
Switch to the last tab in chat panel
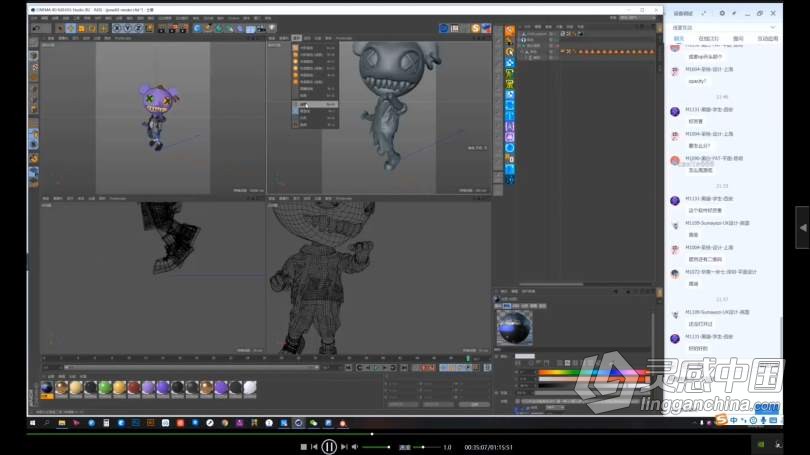coord(768,39)
